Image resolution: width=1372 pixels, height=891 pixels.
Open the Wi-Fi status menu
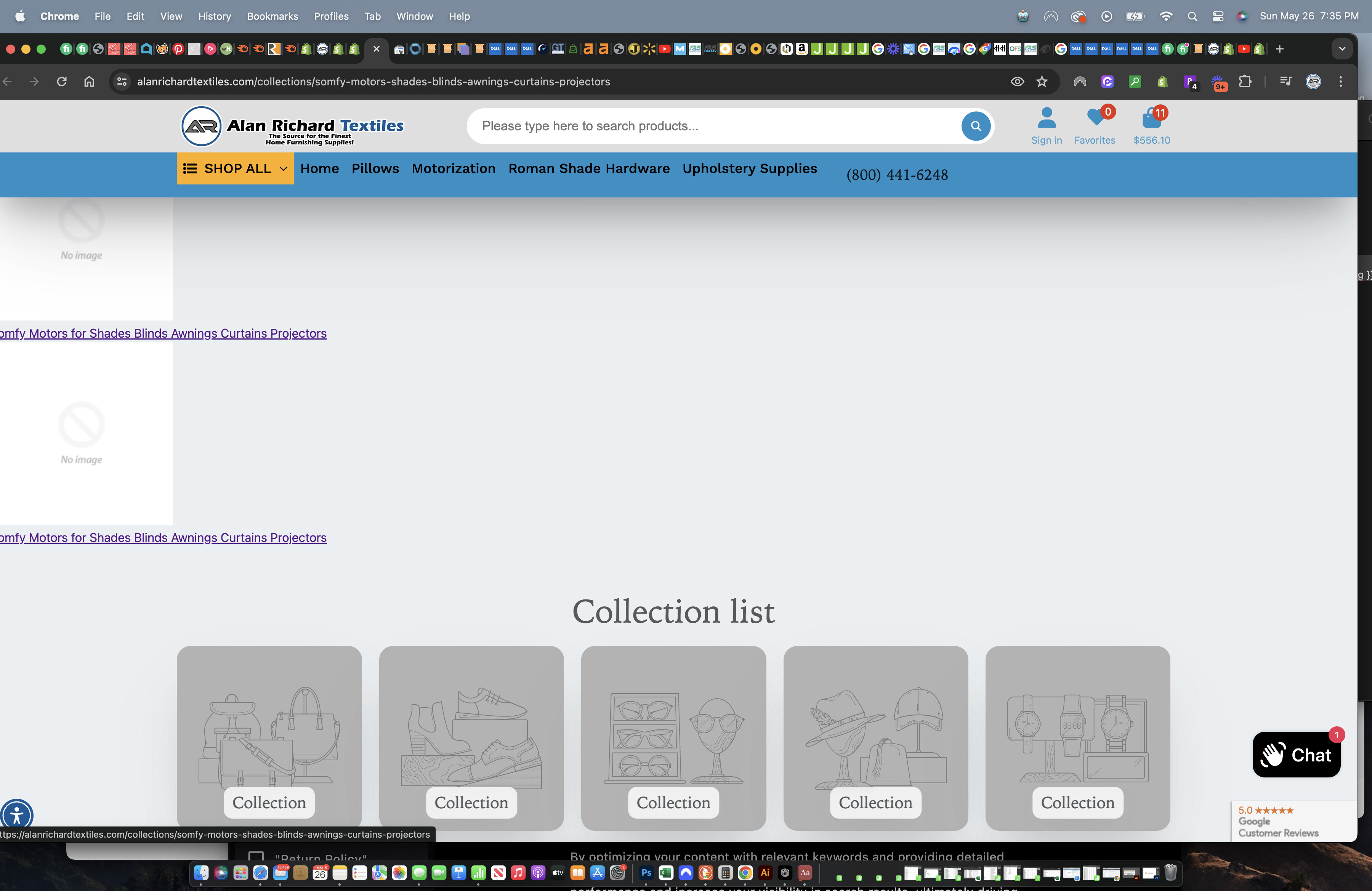pyautogui.click(x=1165, y=16)
